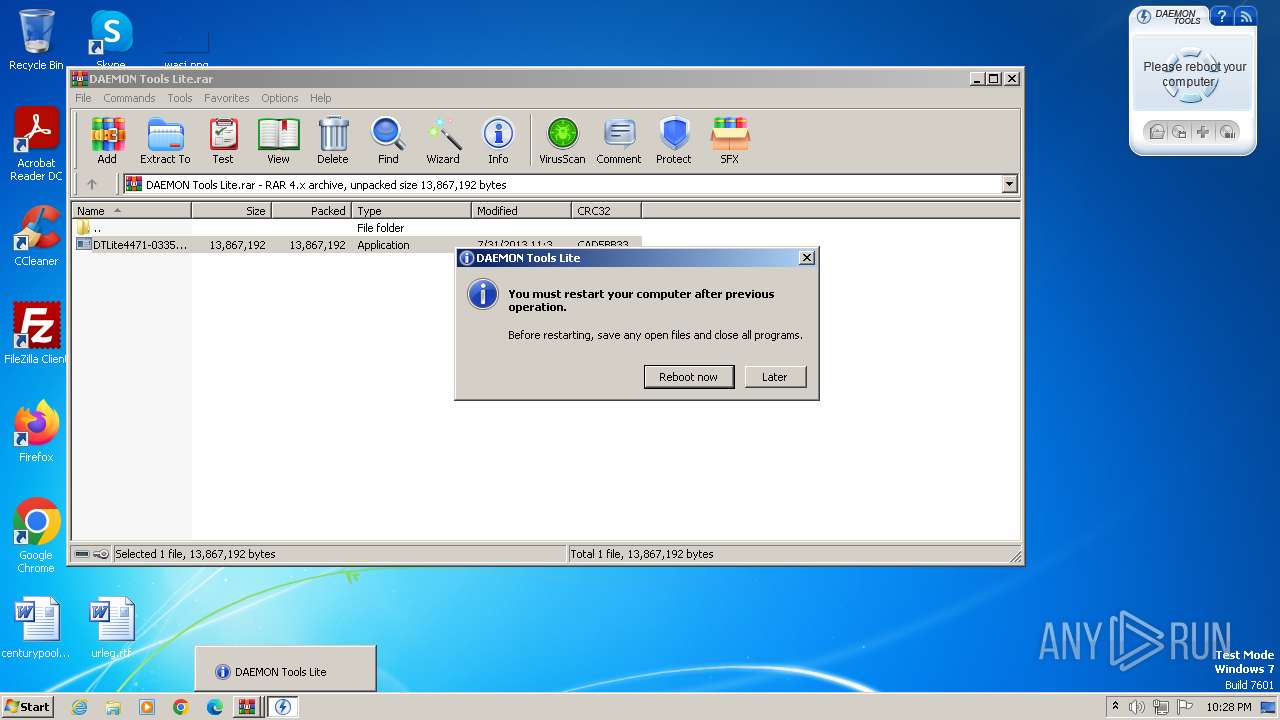Select urleg.rtf document on desktop
This screenshot has height=720, width=1280.
pos(111,629)
